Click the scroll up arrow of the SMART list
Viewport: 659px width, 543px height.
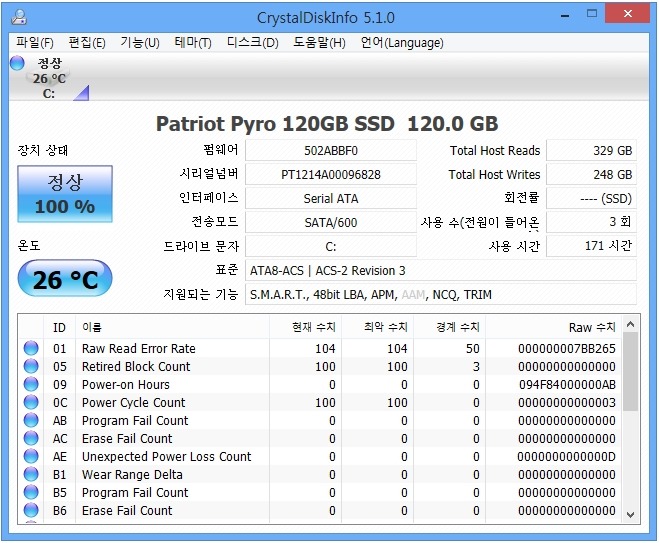click(630, 324)
